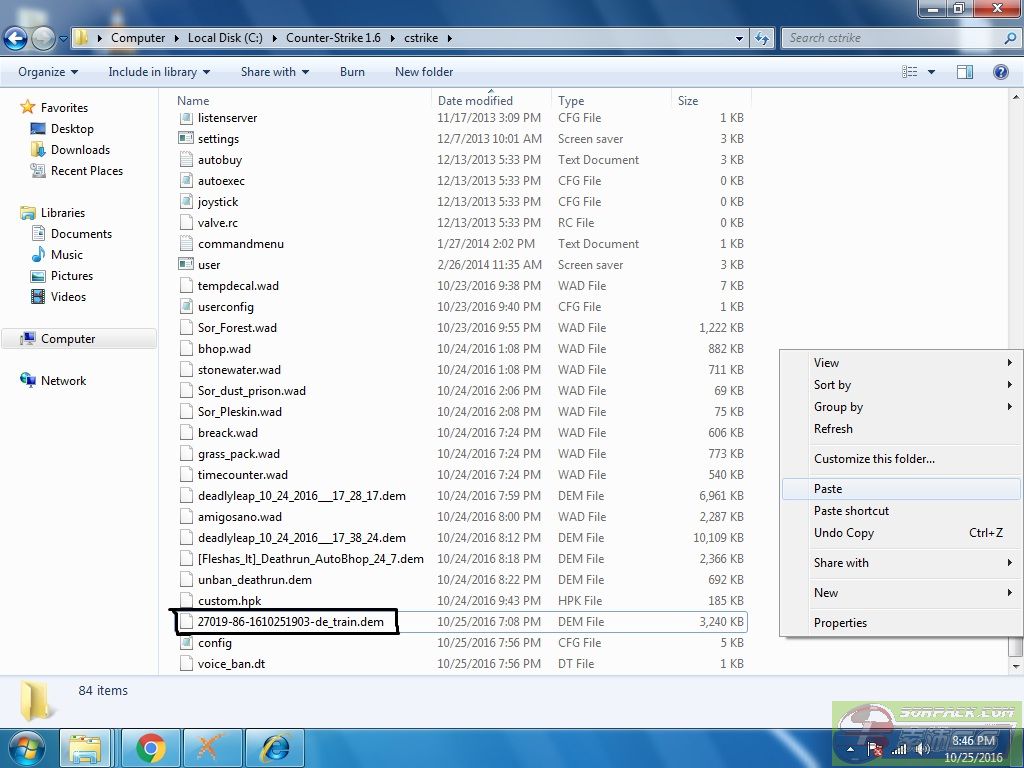The width and height of the screenshot is (1024, 768).
Task: Sort files by Date modified column
Action: [475, 101]
